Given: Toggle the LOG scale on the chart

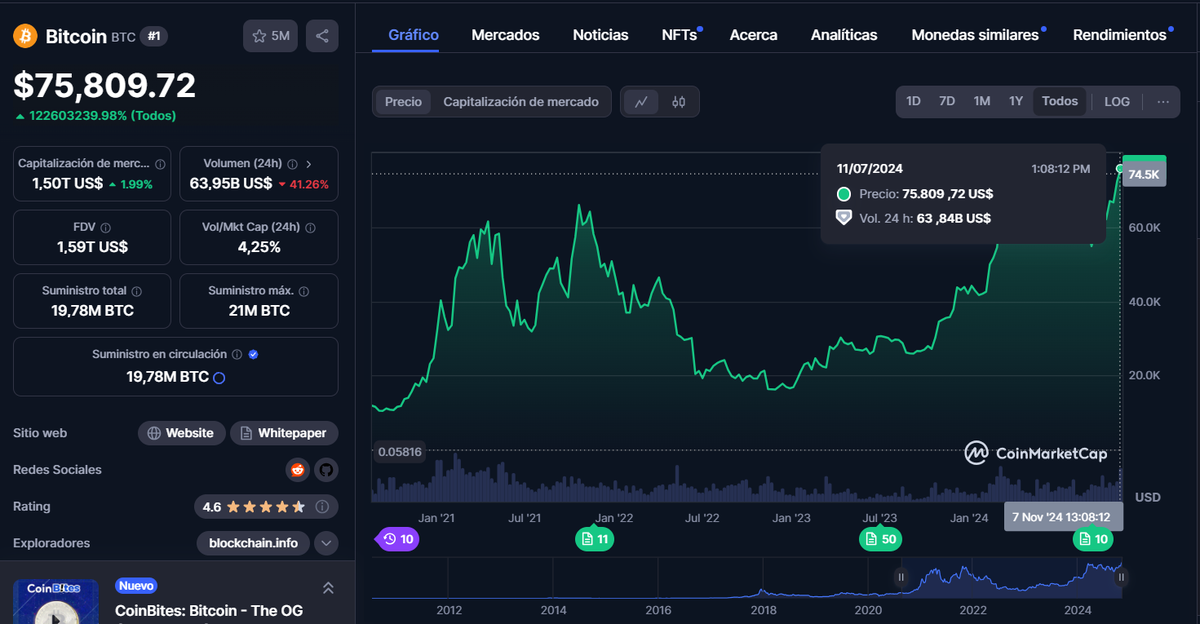Looking at the screenshot, I should (x=1117, y=101).
